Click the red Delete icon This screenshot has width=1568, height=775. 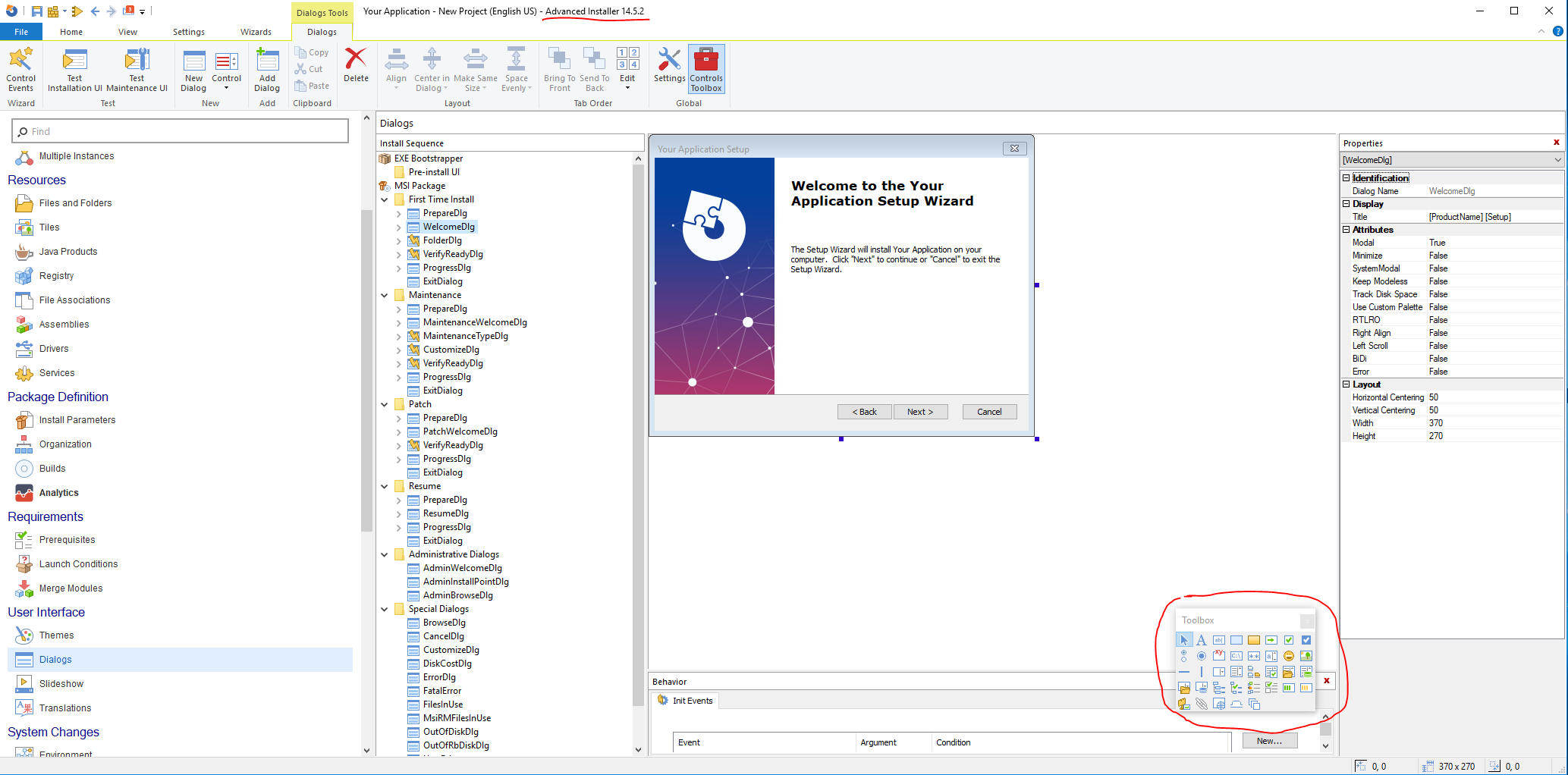tap(356, 65)
